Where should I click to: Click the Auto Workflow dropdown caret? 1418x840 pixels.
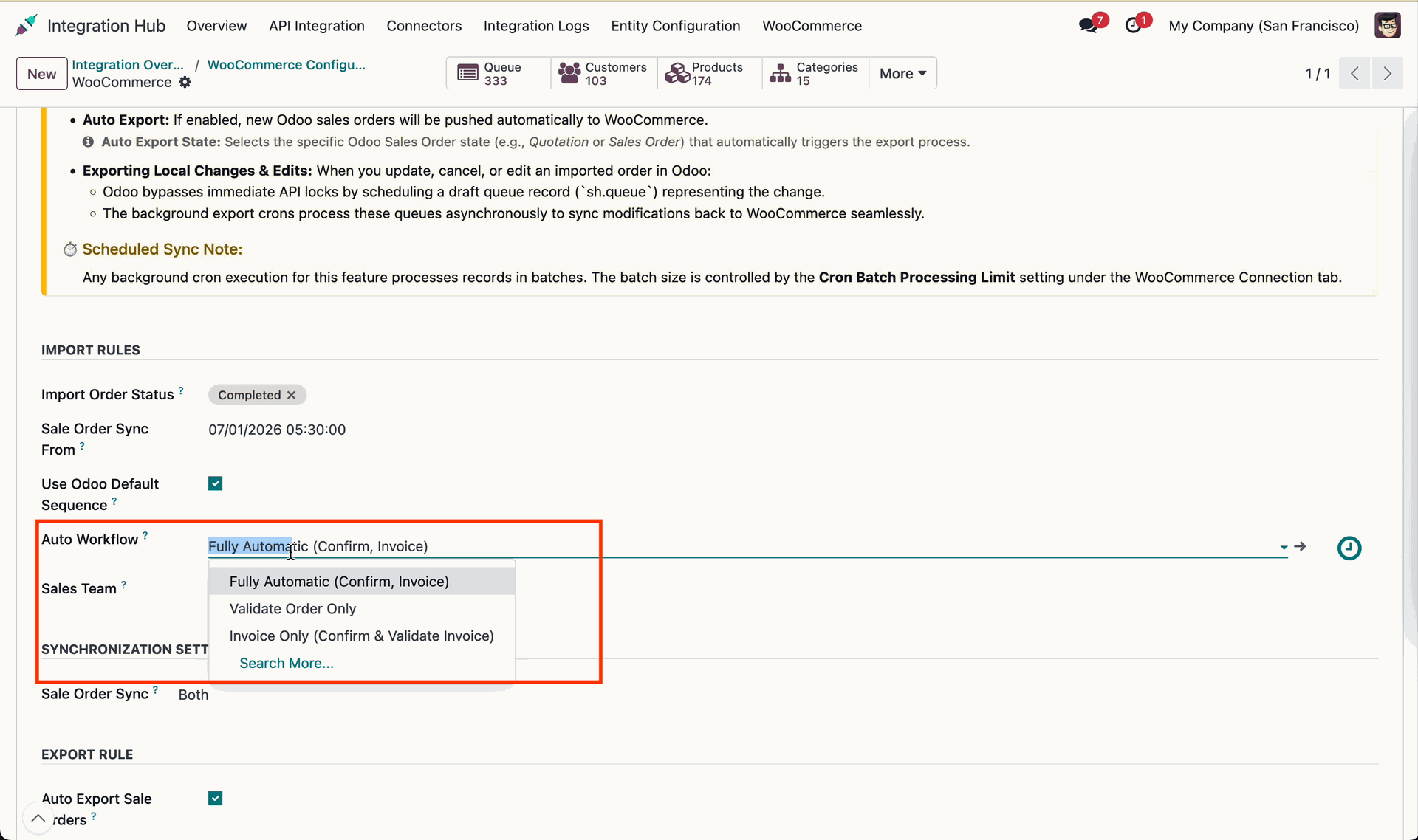1284,547
